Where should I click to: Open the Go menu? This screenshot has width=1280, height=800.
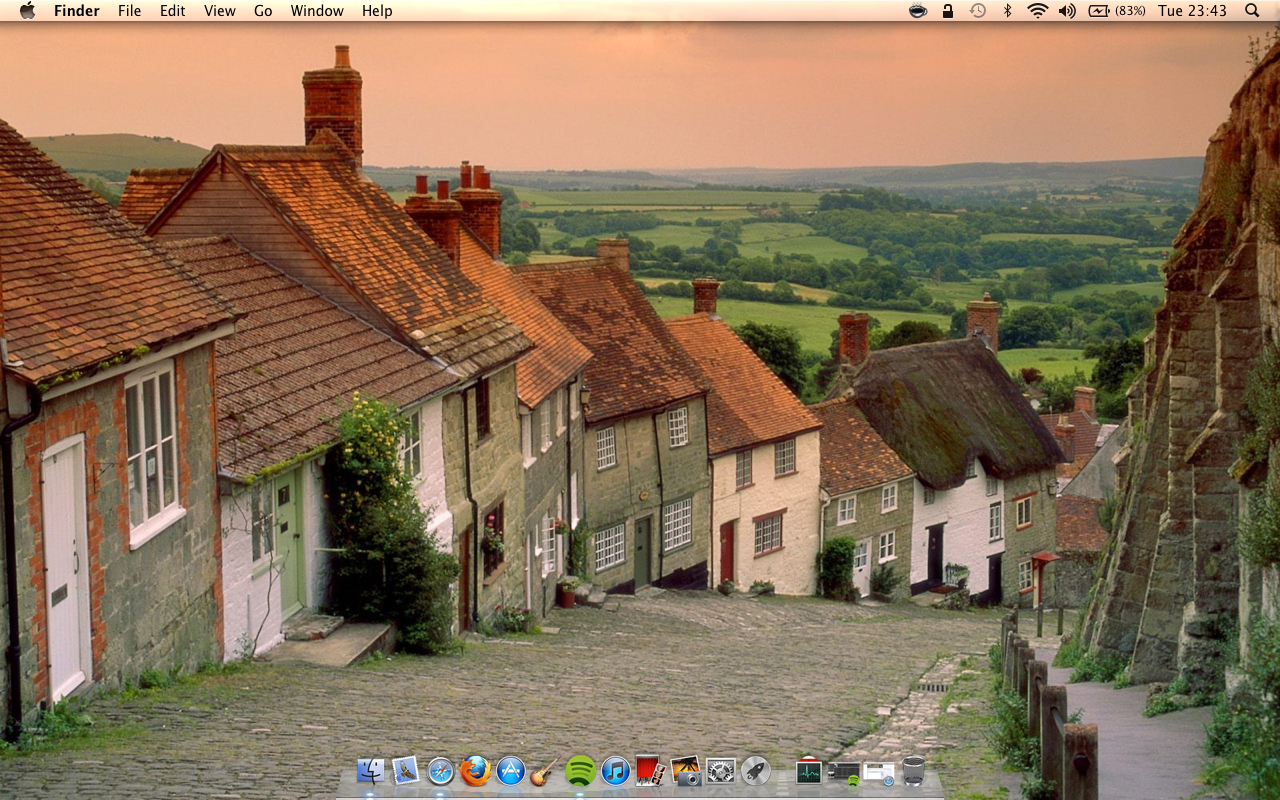pyautogui.click(x=263, y=11)
